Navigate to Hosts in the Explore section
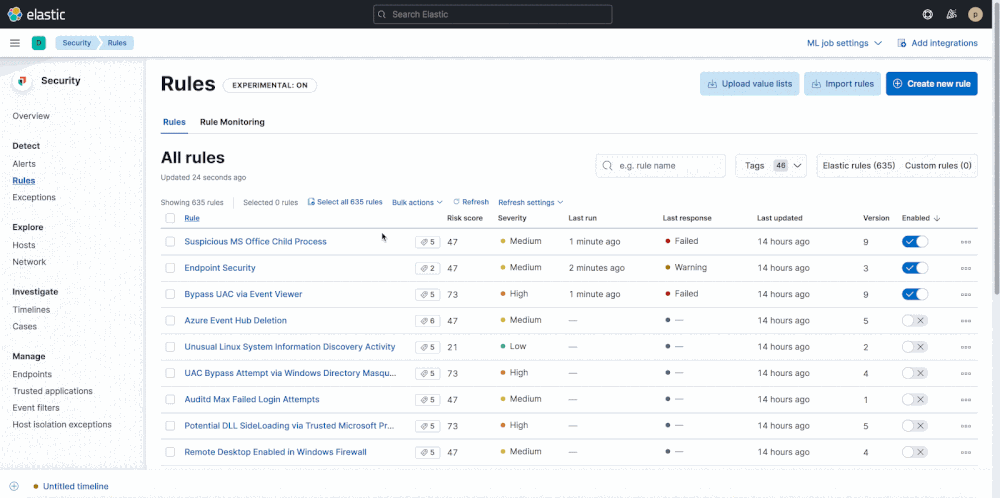Viewport: 1000px width, 498px height. (24, 245)
